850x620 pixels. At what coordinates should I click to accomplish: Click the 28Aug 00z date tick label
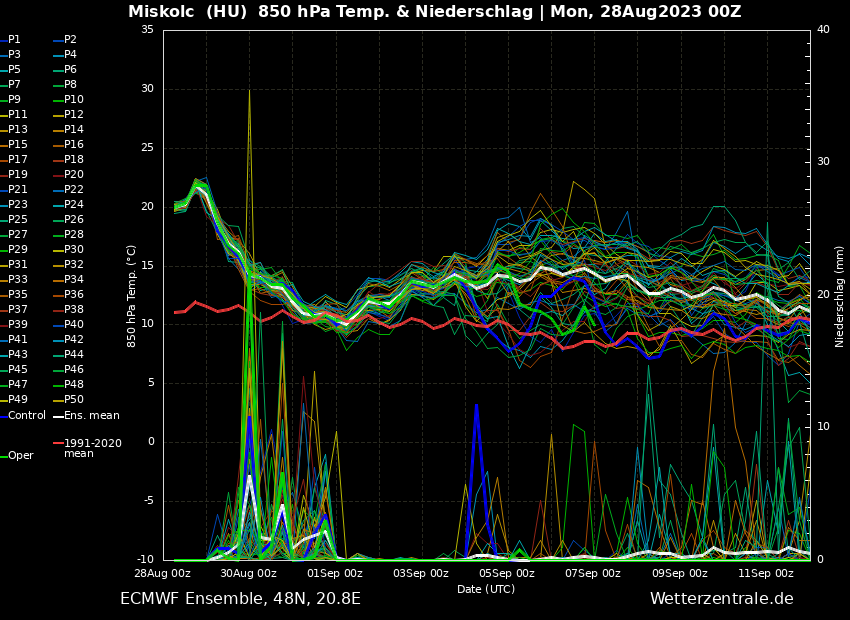[x=163, y=573]
